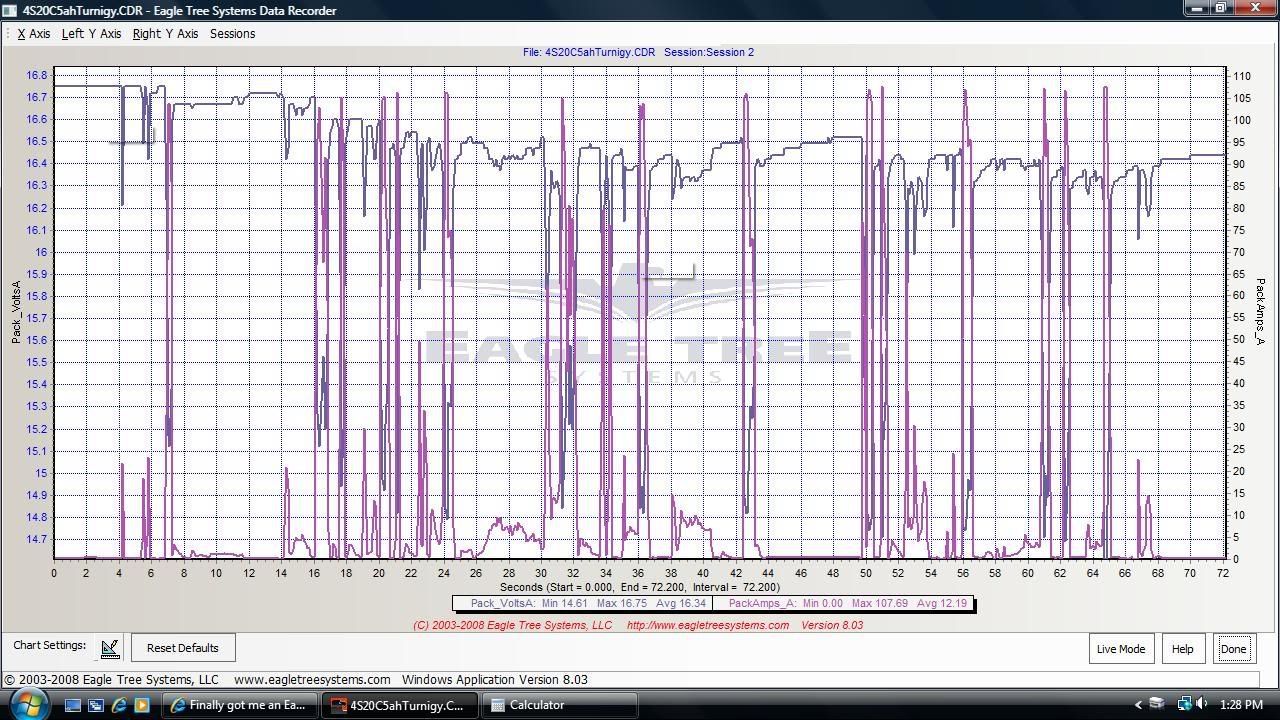Click the Done button

click(x=1233, y=648)
